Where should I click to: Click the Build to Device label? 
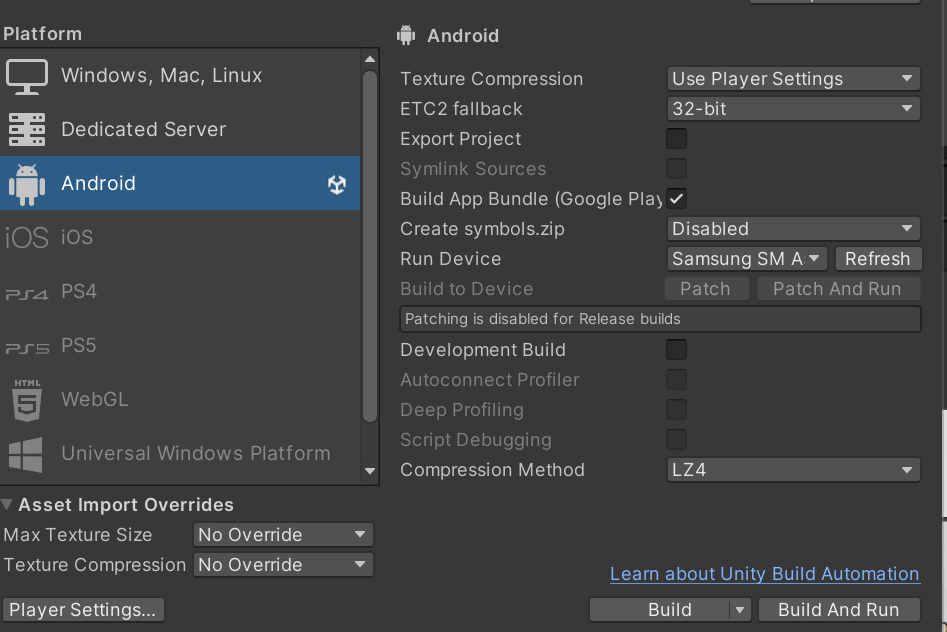pos(467,289)
